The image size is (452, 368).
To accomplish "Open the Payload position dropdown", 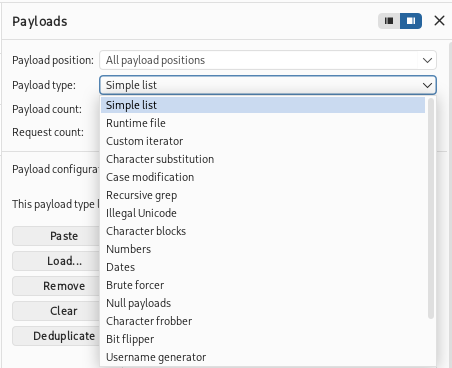I will 268,60.
